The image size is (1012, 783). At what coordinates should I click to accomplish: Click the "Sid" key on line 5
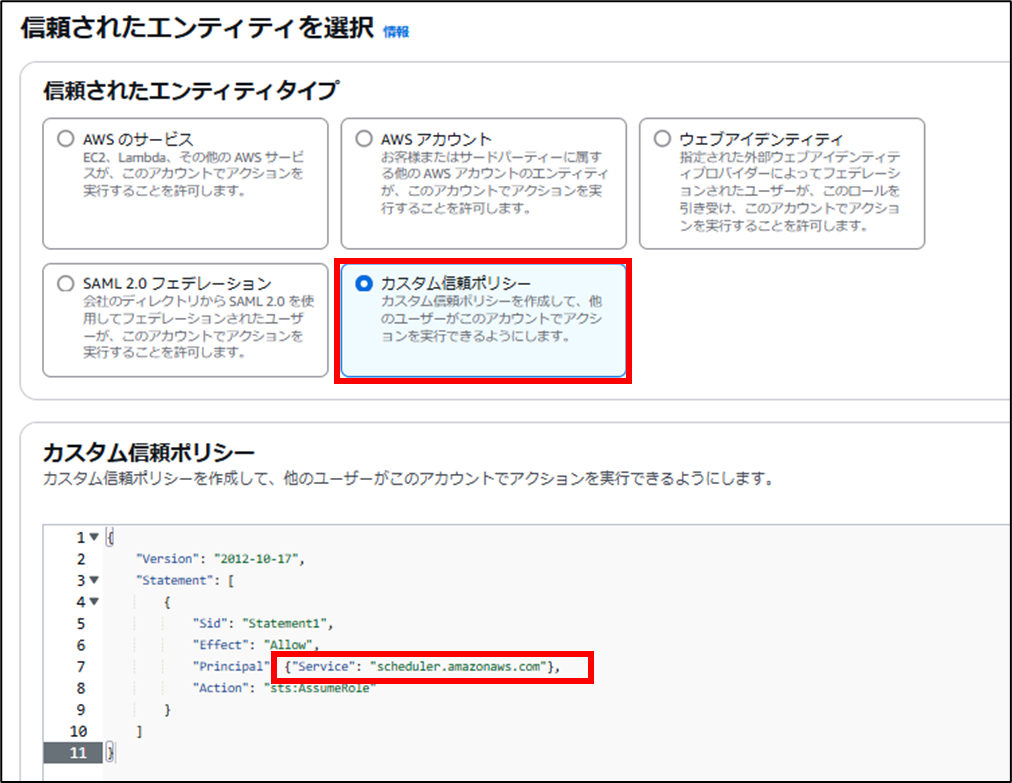pos(210,624)
